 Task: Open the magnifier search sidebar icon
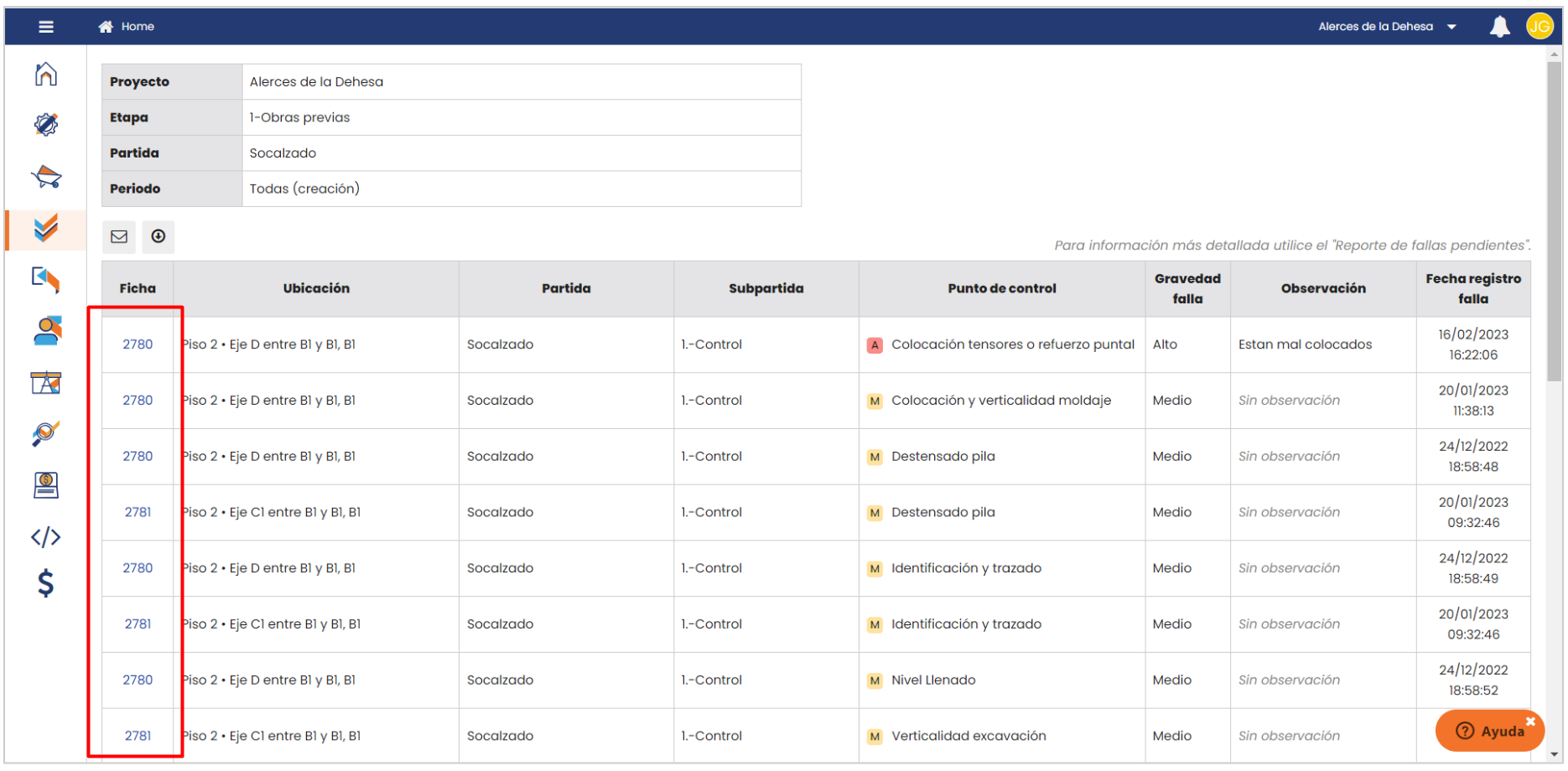tap(46, 433)
